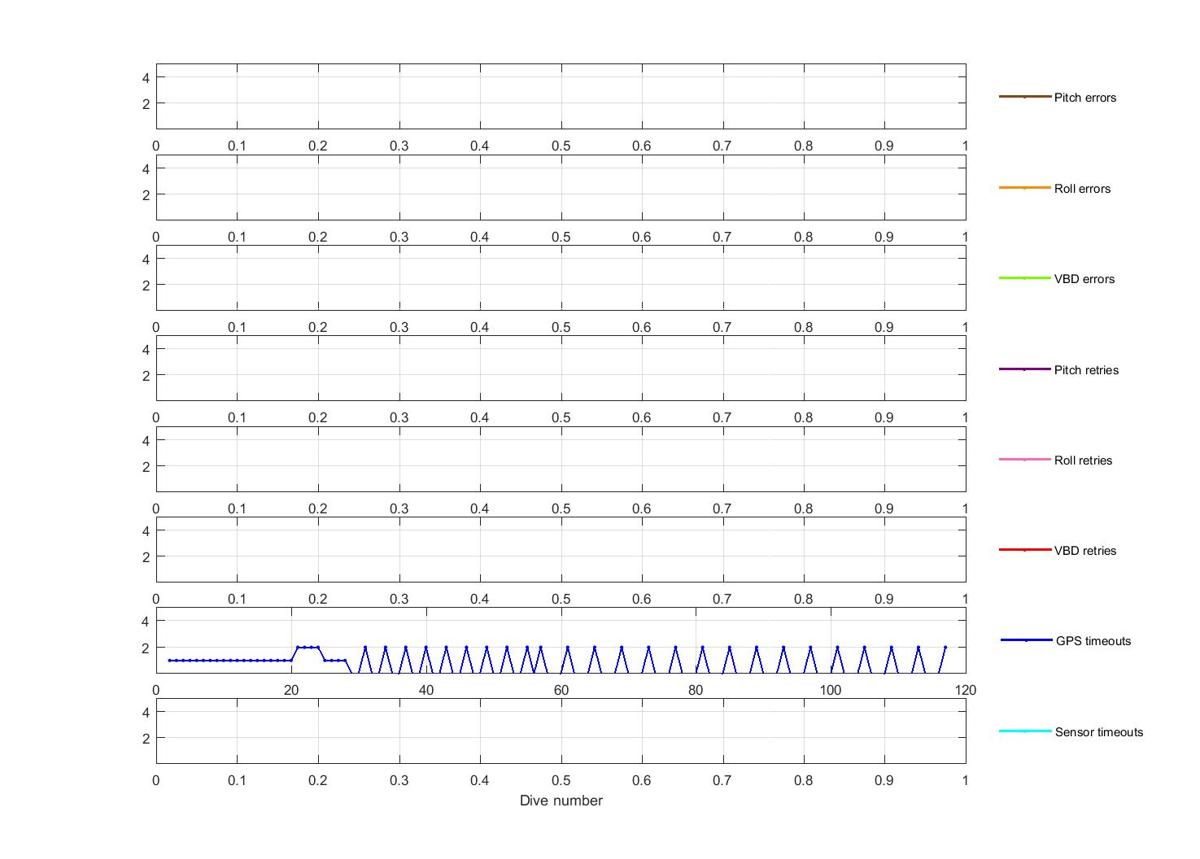Click the Dive number axis label

561,801
